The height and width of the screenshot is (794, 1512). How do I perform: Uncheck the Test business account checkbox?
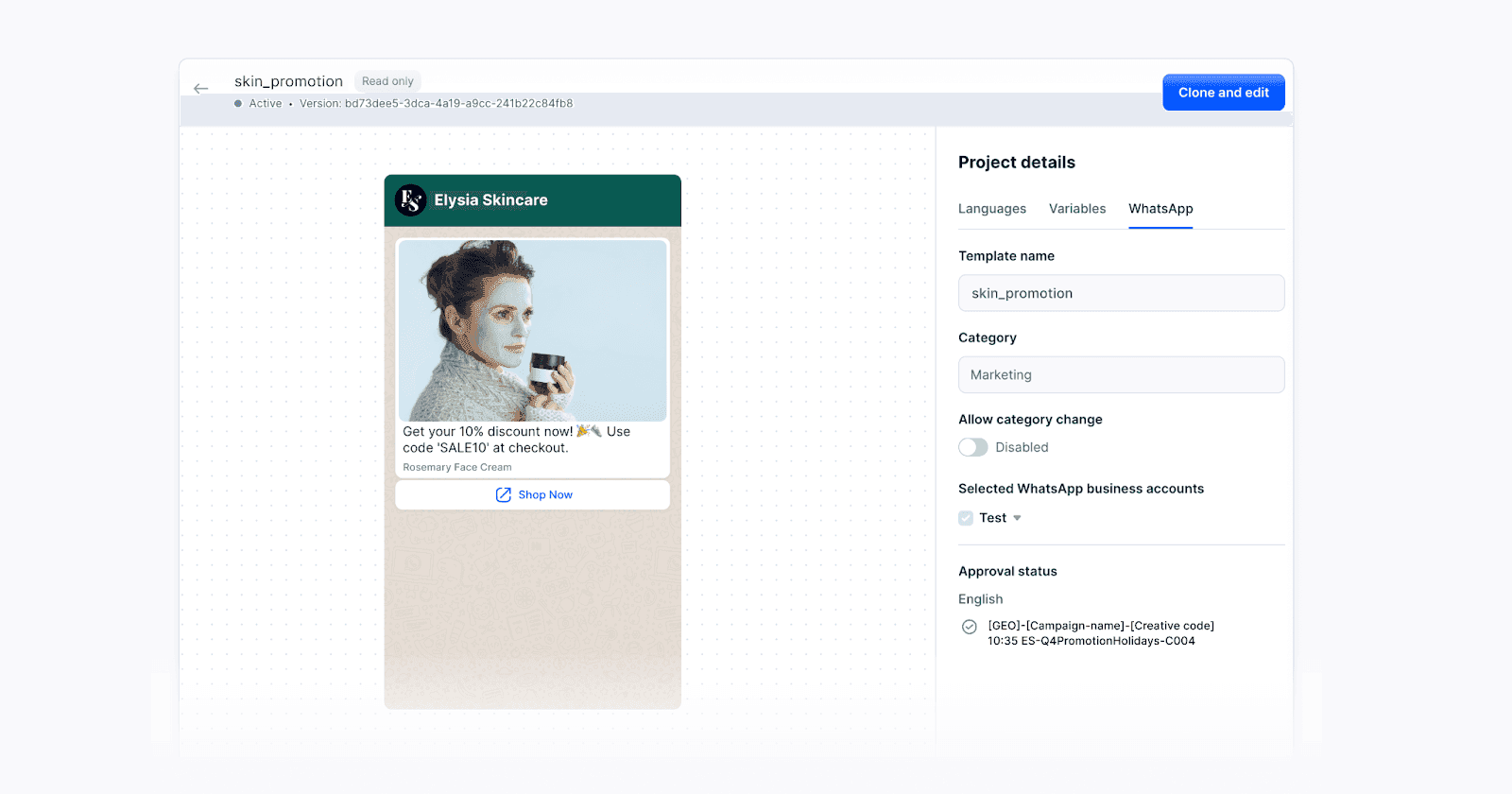[x=966, y=518]
